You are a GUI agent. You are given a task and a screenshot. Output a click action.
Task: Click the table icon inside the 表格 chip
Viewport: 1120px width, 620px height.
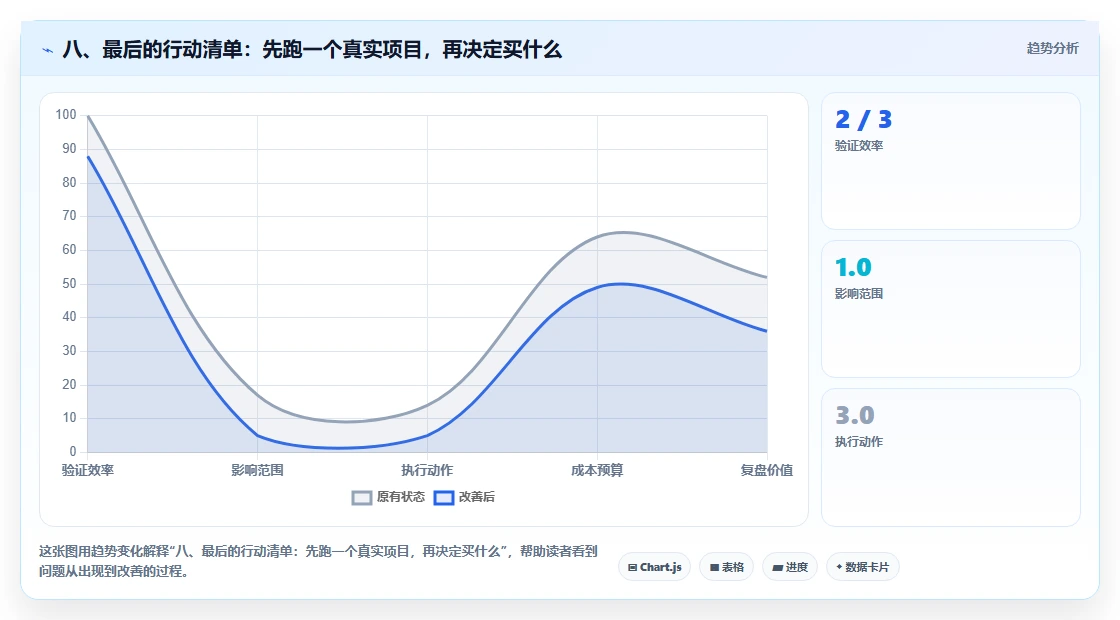[x=714, y=568]
